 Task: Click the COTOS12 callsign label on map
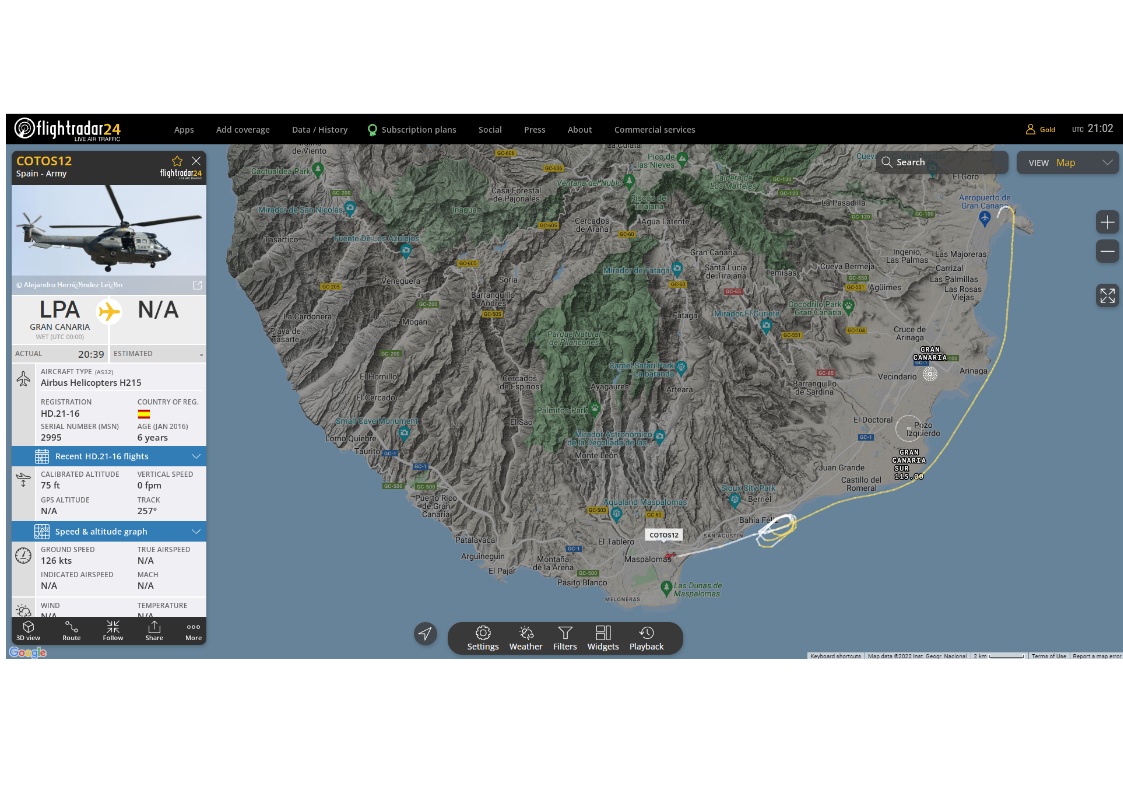pos(664,535)
